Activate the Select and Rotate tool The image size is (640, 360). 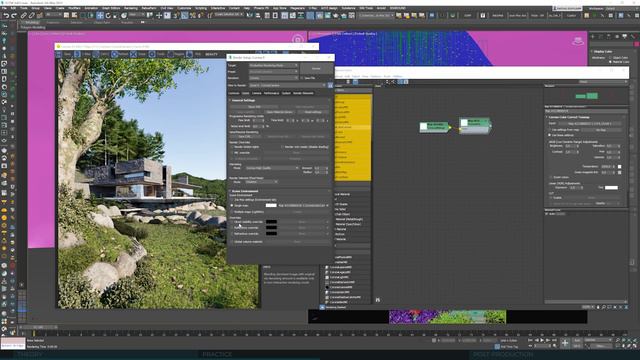[108, 16]
